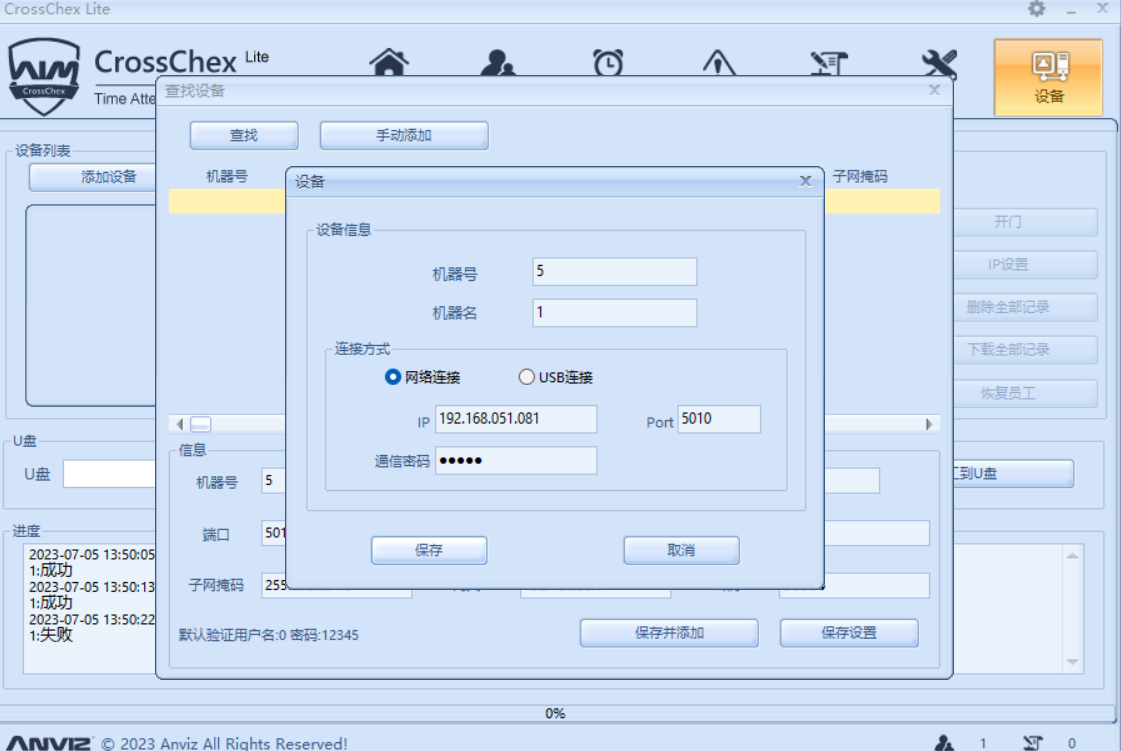
Task: Click the 机器号 column header
Action: pos(227,177)
